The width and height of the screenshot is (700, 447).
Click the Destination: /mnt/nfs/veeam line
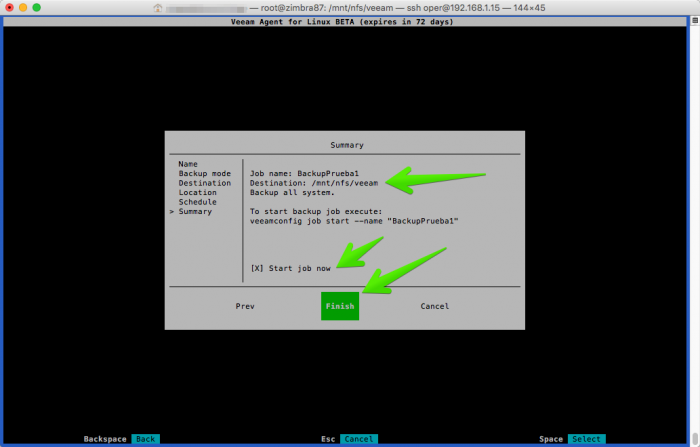314,183
